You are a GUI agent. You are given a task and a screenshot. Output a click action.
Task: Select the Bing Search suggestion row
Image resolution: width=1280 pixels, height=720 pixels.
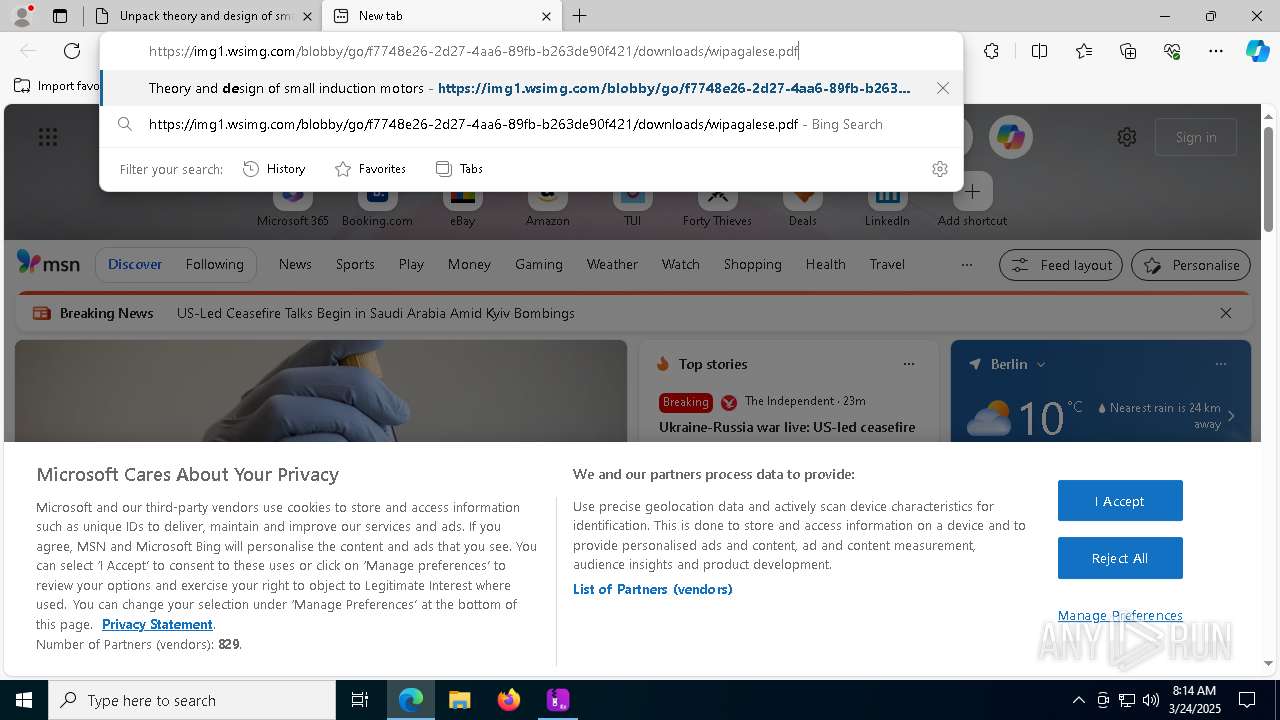pyautogui.click(x=531, y=124)
